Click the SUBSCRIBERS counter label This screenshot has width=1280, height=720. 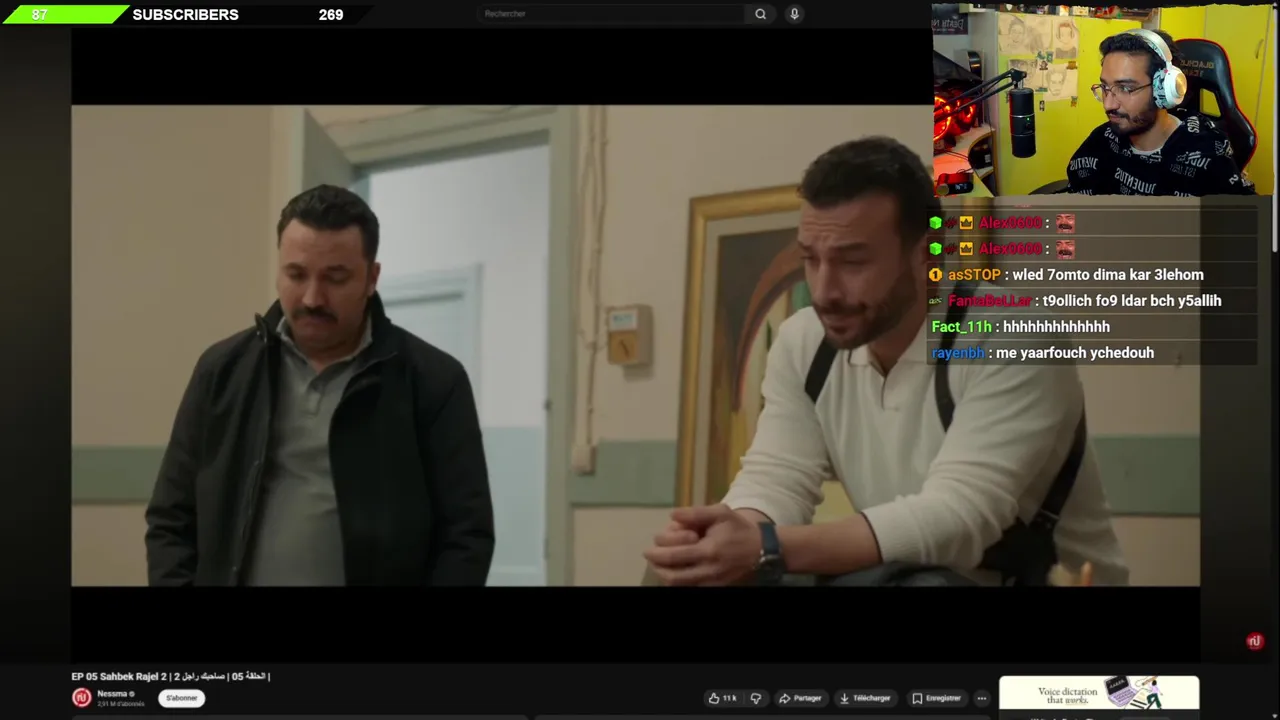pyautogui.click(x=185, y=15)
